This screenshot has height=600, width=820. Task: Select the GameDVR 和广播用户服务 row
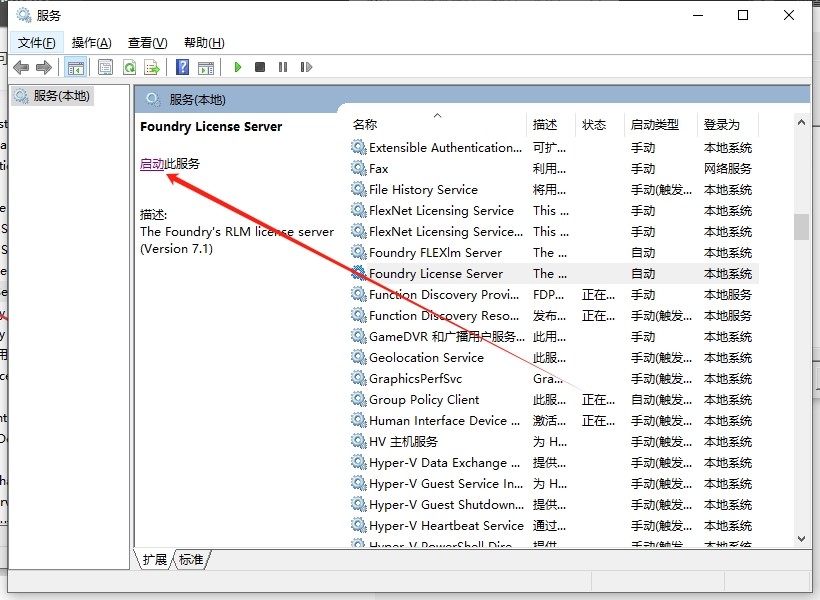554,336
